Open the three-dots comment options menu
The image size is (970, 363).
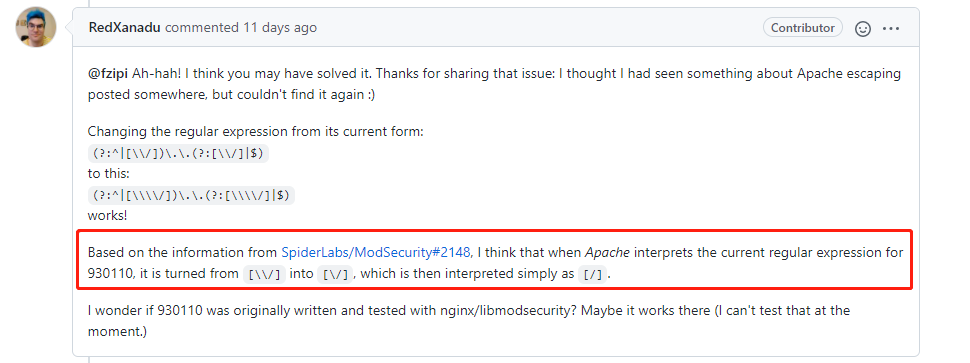coord(891,28)
